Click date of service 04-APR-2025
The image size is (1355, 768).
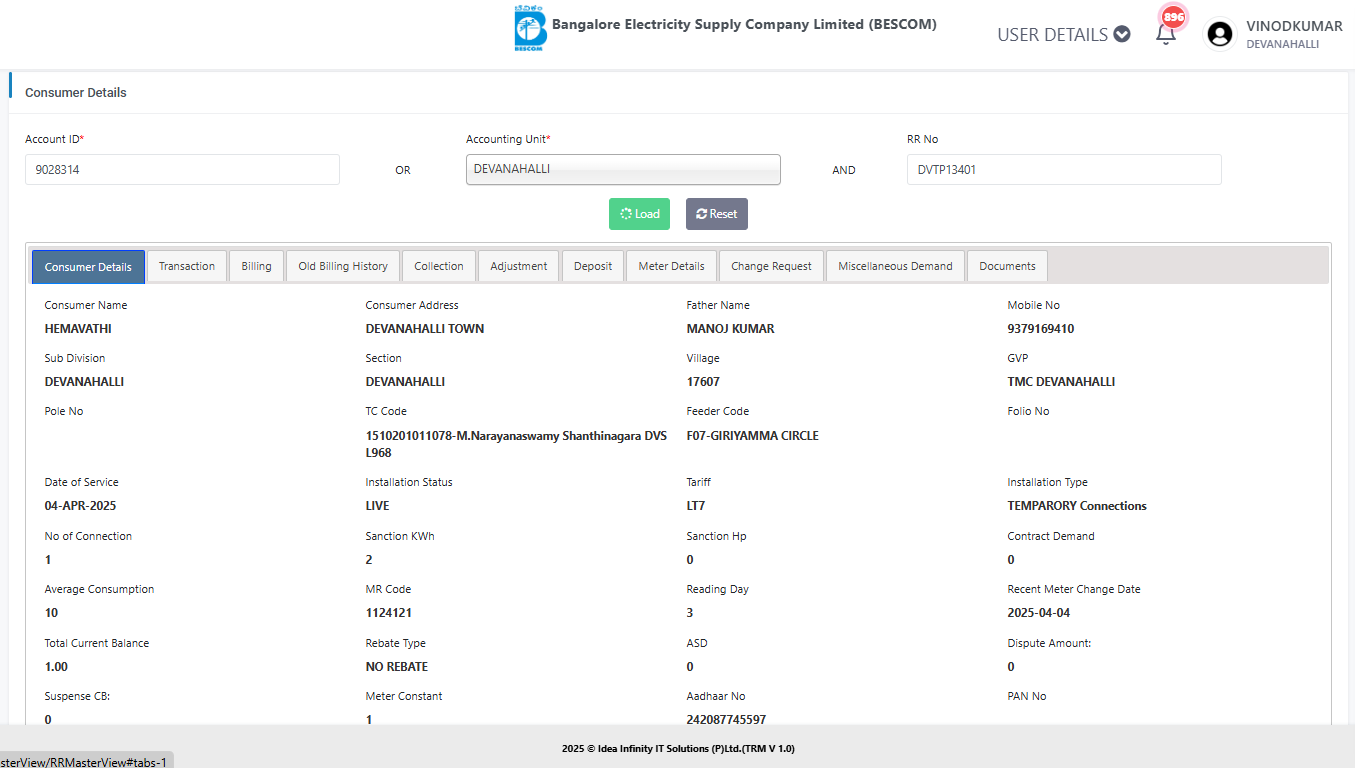click(81, 506)
